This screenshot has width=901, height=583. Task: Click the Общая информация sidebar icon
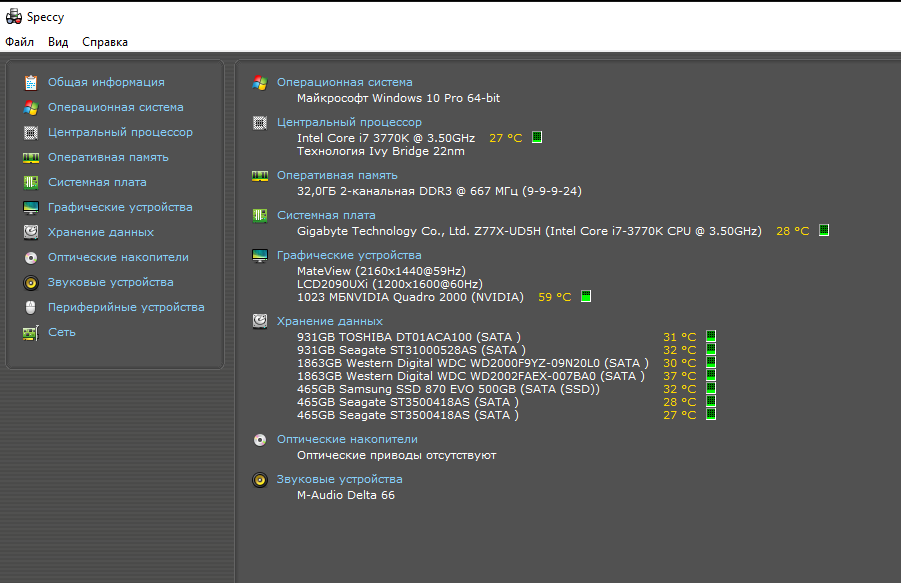(31, 83)
